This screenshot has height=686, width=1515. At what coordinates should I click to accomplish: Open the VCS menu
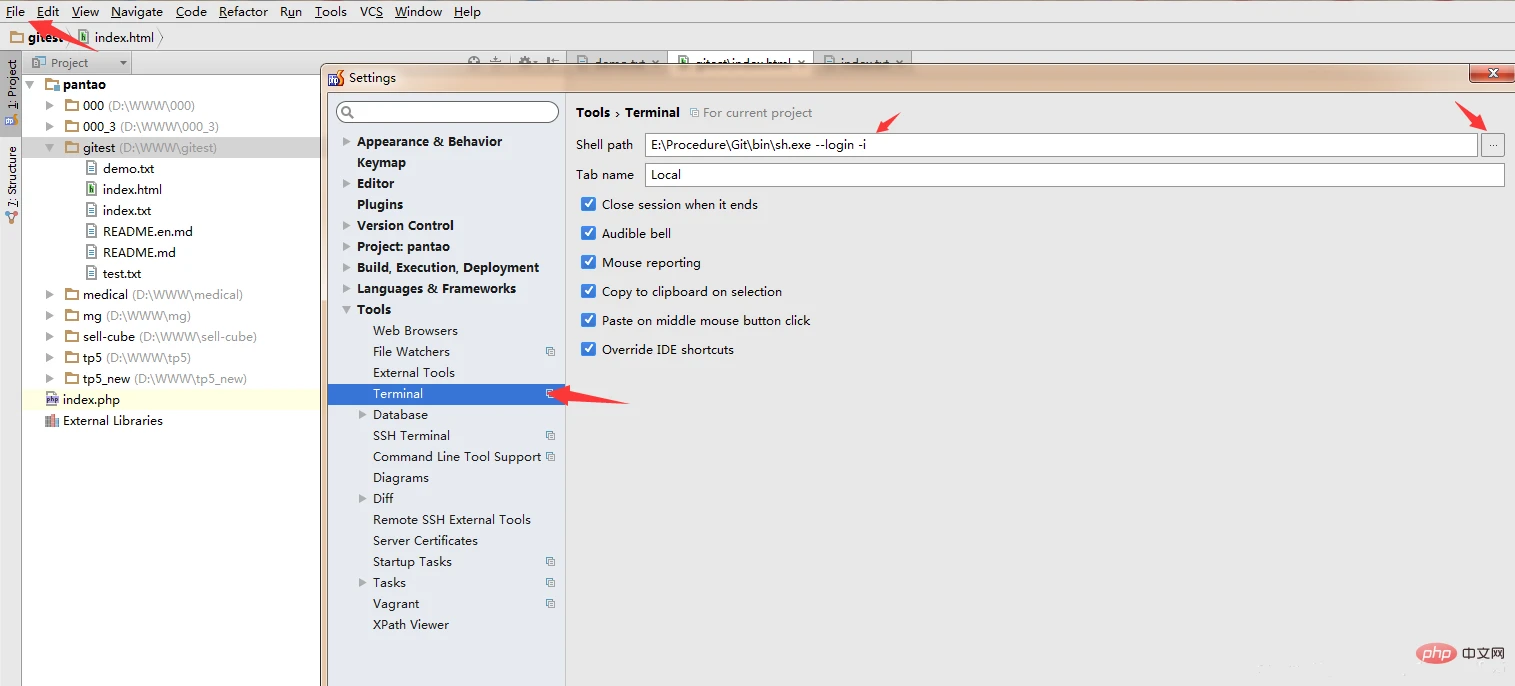pyautogui.click(x=371, y=12)
